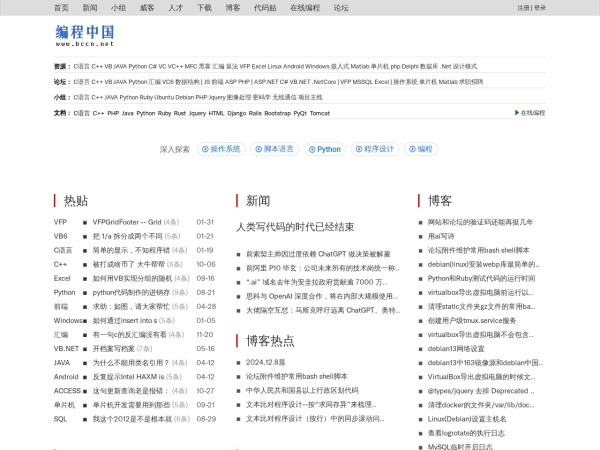This screenshot has height=450, width=600.
Task: Open the 论坛 top menu item
Action: pyautogui.click(x=341, y=7)
